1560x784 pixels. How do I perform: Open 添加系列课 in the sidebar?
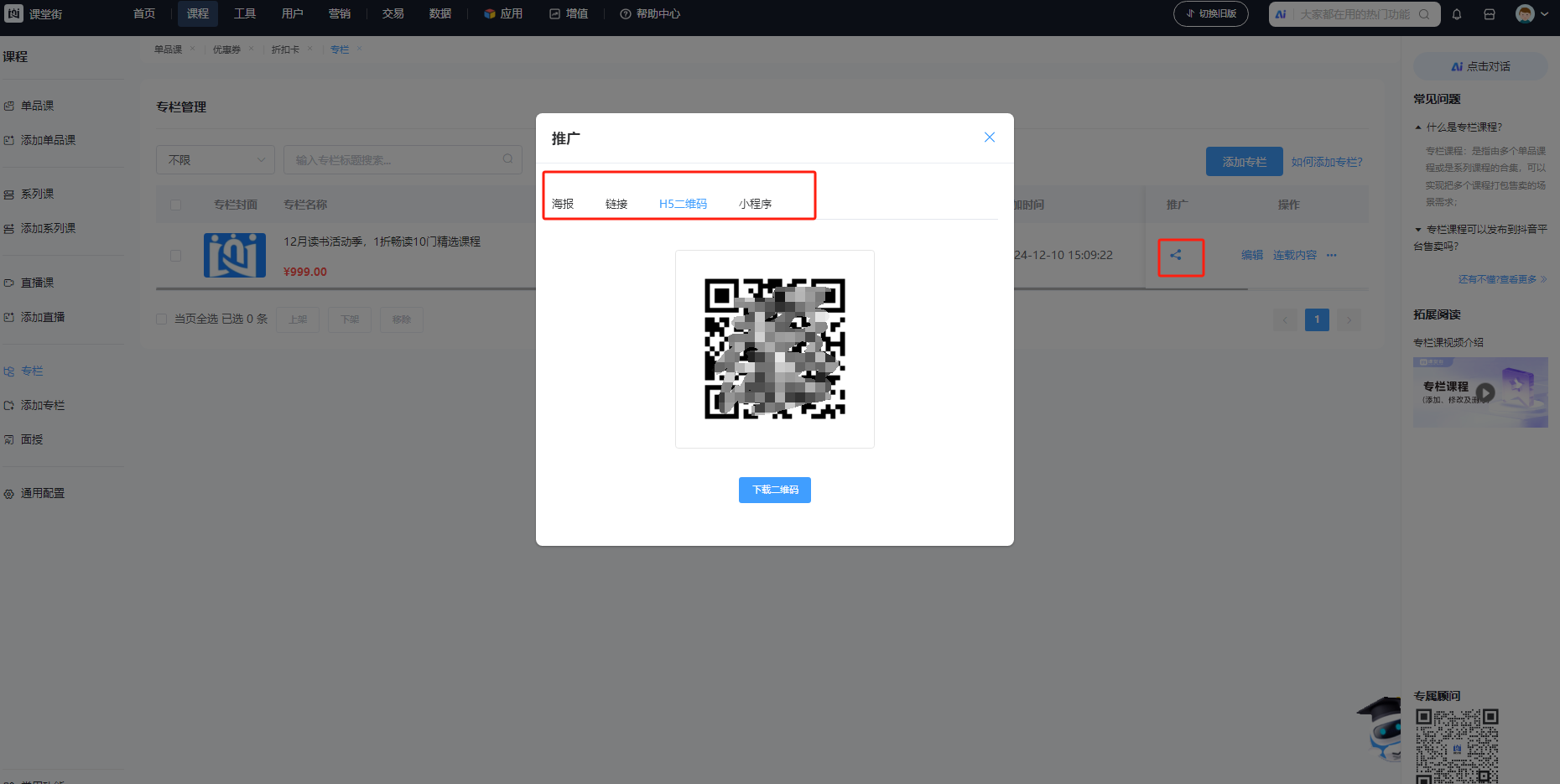(x=48, y=228)
